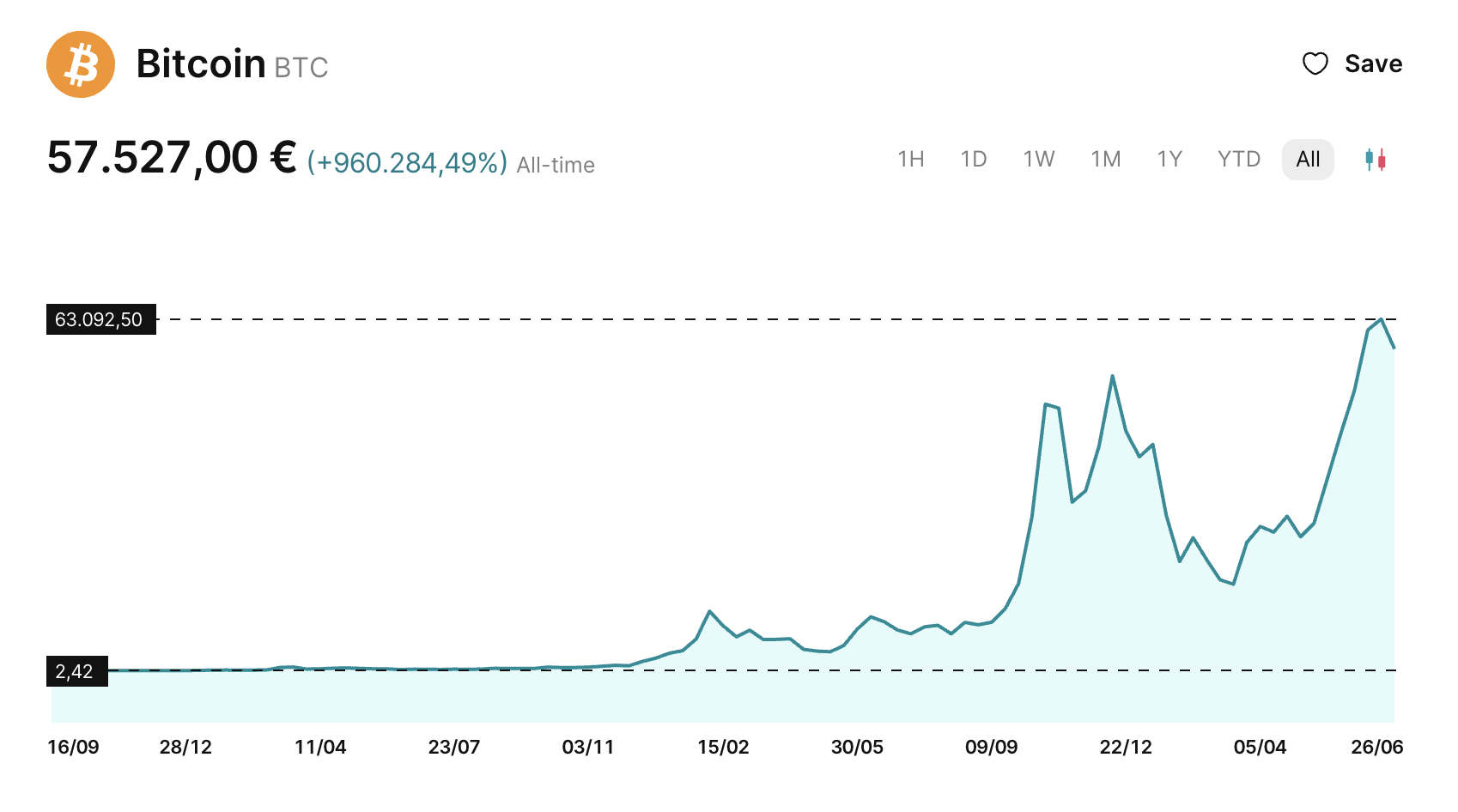The width and height of the screenshot is (1458, 812).
Task: Click the 16/09 date axis label
Action: pyautogui.click(x=73, y=747)
